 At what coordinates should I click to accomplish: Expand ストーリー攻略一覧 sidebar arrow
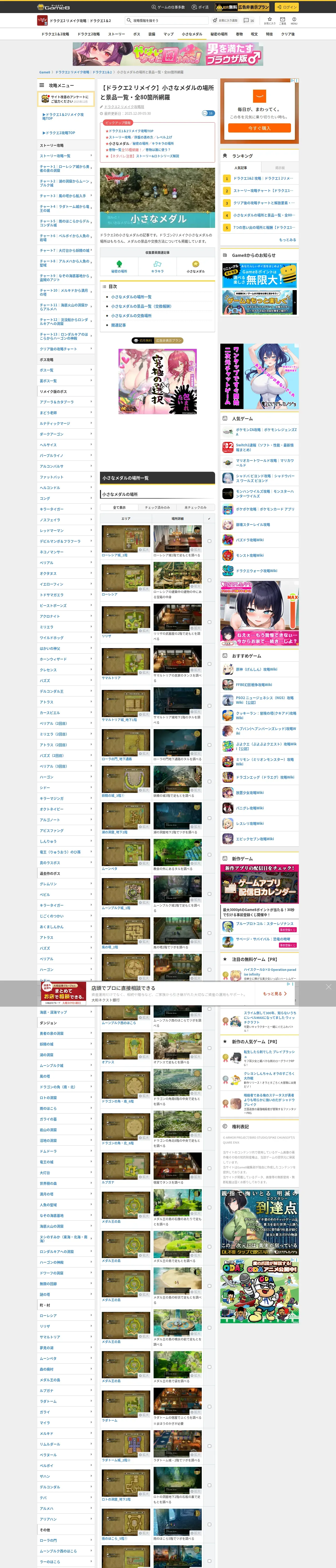point(92,156)
